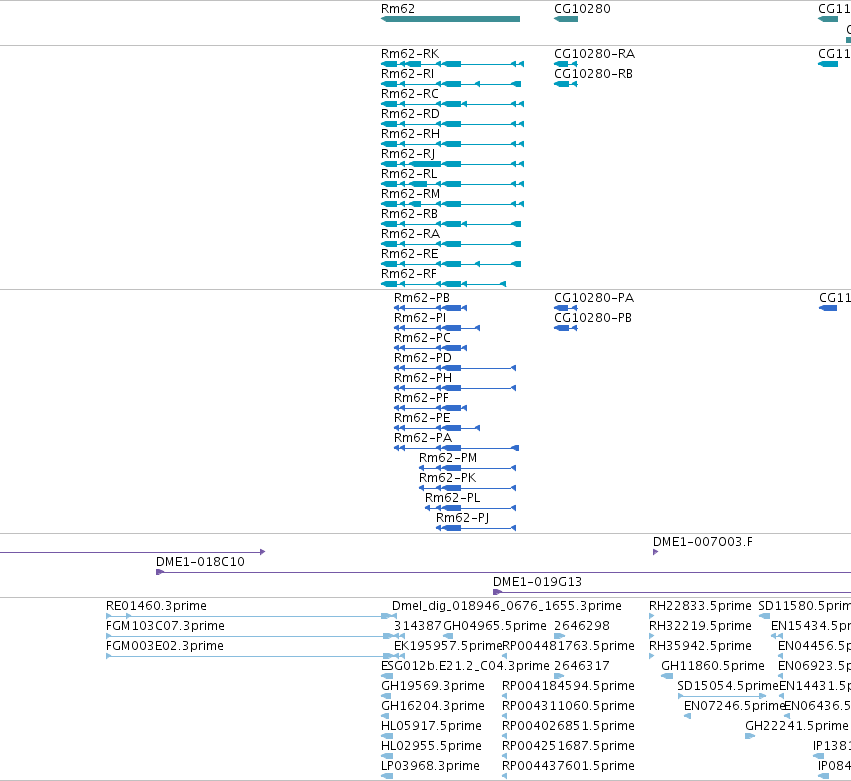Click the Rm62-RI transcript label
The height and width of the screenshot is (781, 851).
[408, 74]
